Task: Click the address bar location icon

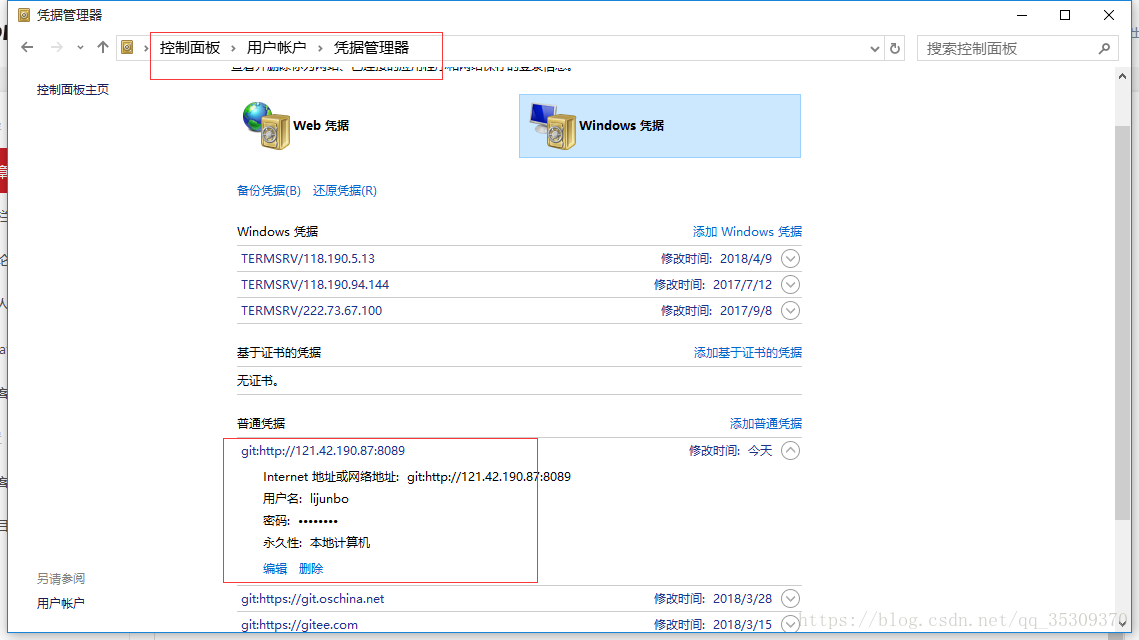Action: (127, 48)
